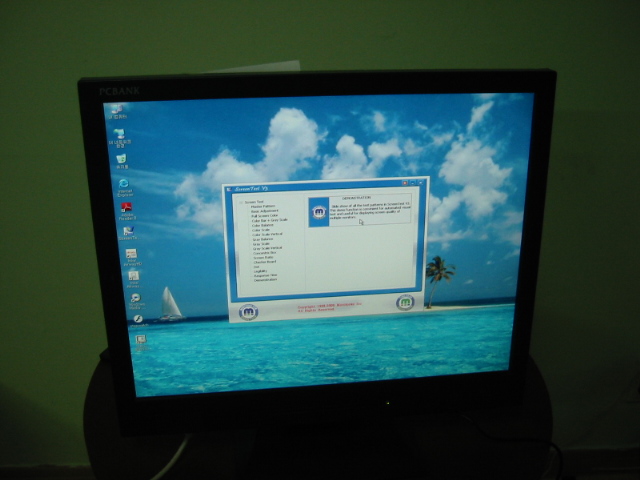
Task: Select Screen Test root node
Action: [x=254, y=202]
